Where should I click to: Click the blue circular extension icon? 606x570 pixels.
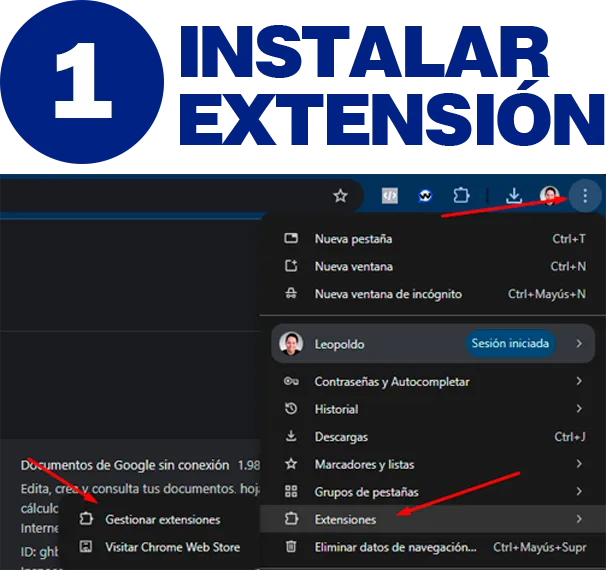click(425, 196)
